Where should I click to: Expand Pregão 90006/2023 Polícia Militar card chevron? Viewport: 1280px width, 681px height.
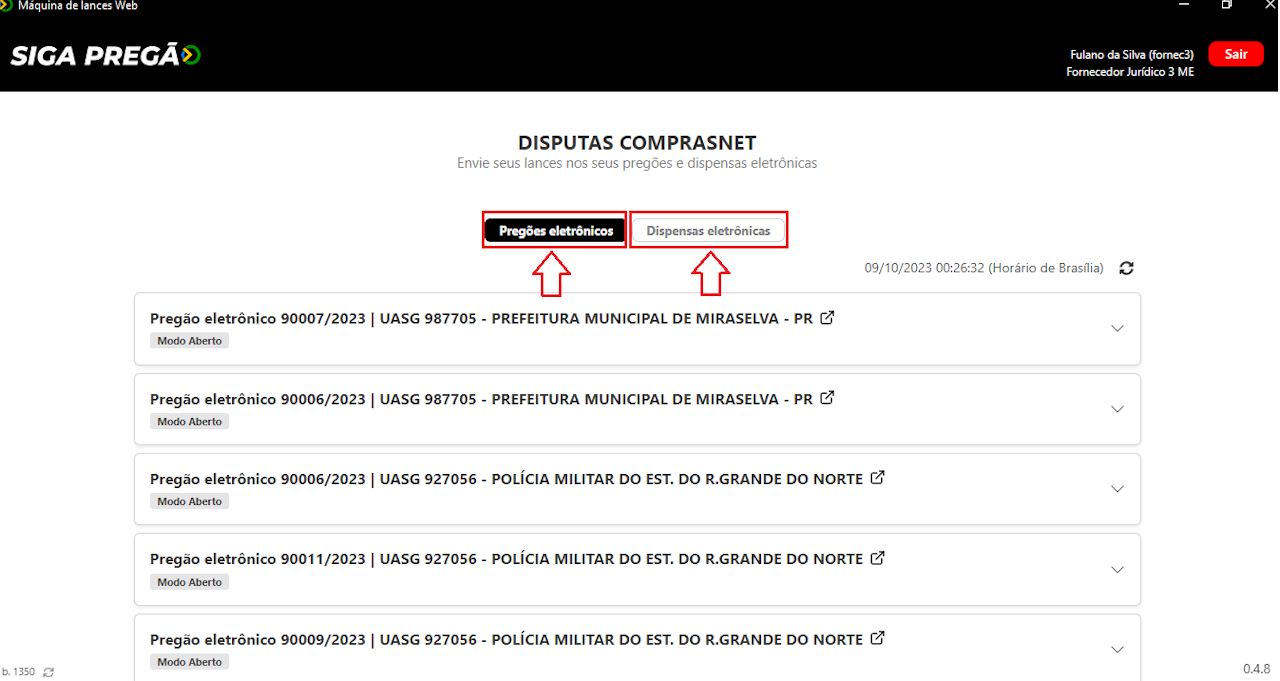tap(1118, 489)
